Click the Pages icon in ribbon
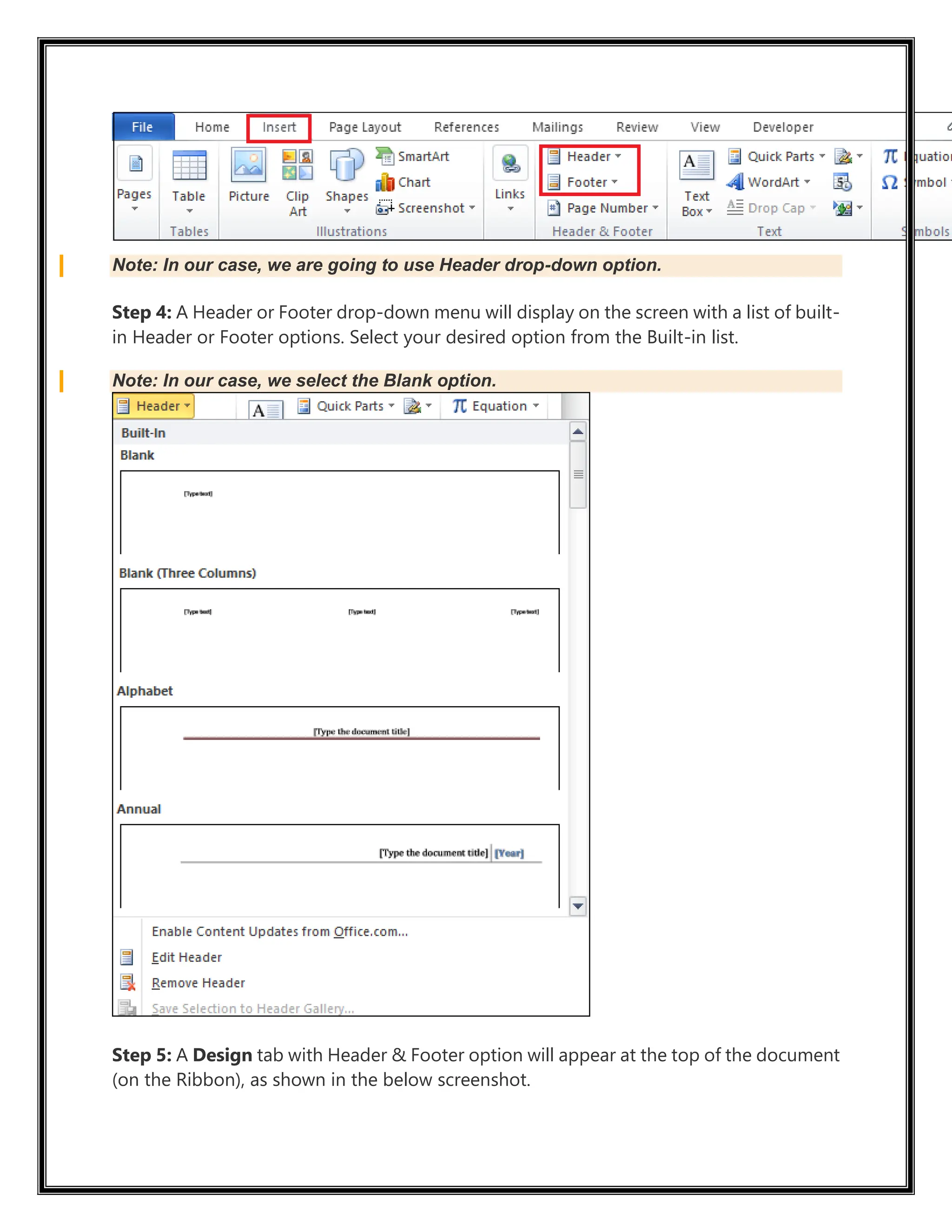 coord(135,164)
